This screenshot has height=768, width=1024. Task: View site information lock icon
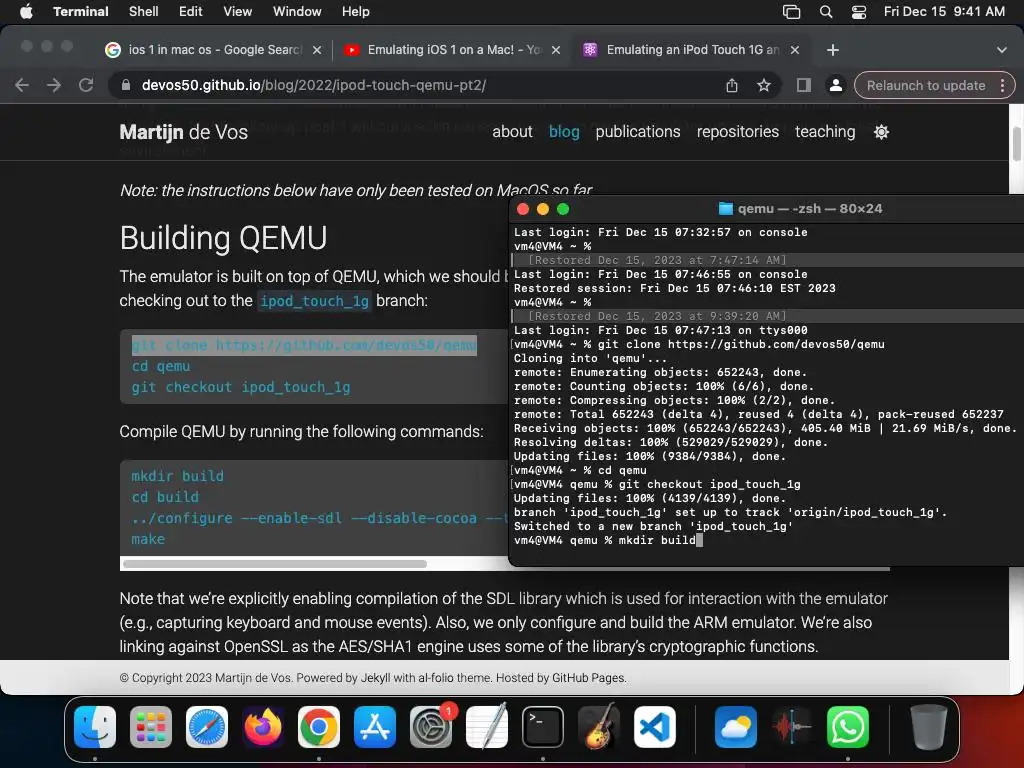click(x=126, y=85)
